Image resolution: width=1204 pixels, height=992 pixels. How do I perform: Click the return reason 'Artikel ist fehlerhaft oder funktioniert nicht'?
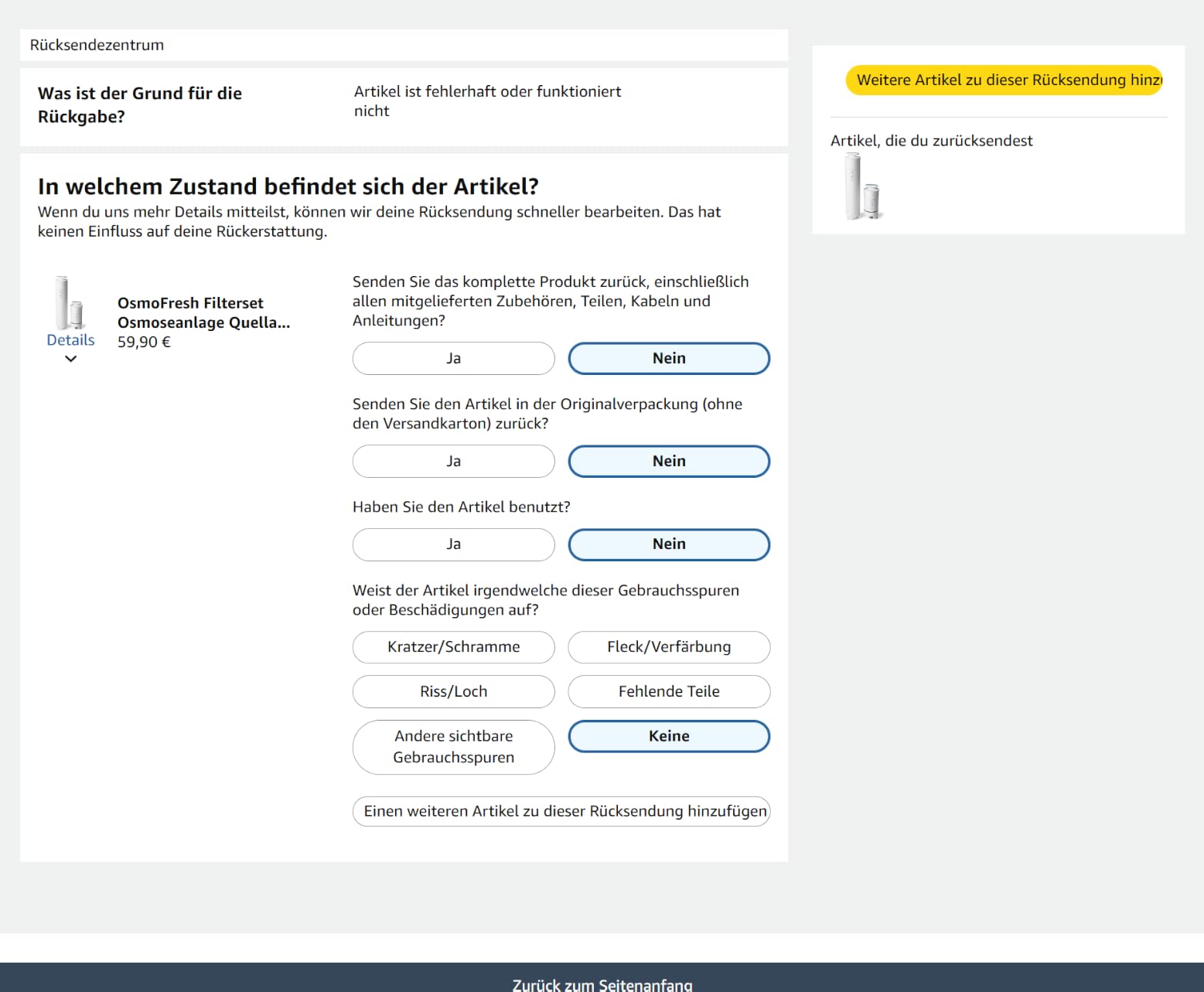(x=487, y=101)
